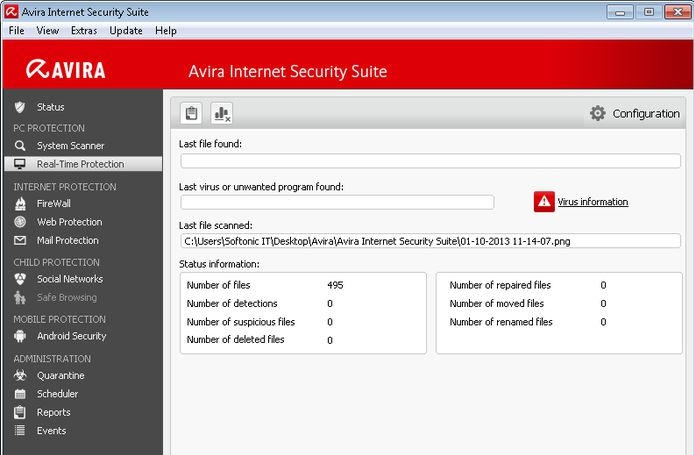Click the Number of deleted files label
Viewport: 694px width, 455px height.
tap(235, 339)
